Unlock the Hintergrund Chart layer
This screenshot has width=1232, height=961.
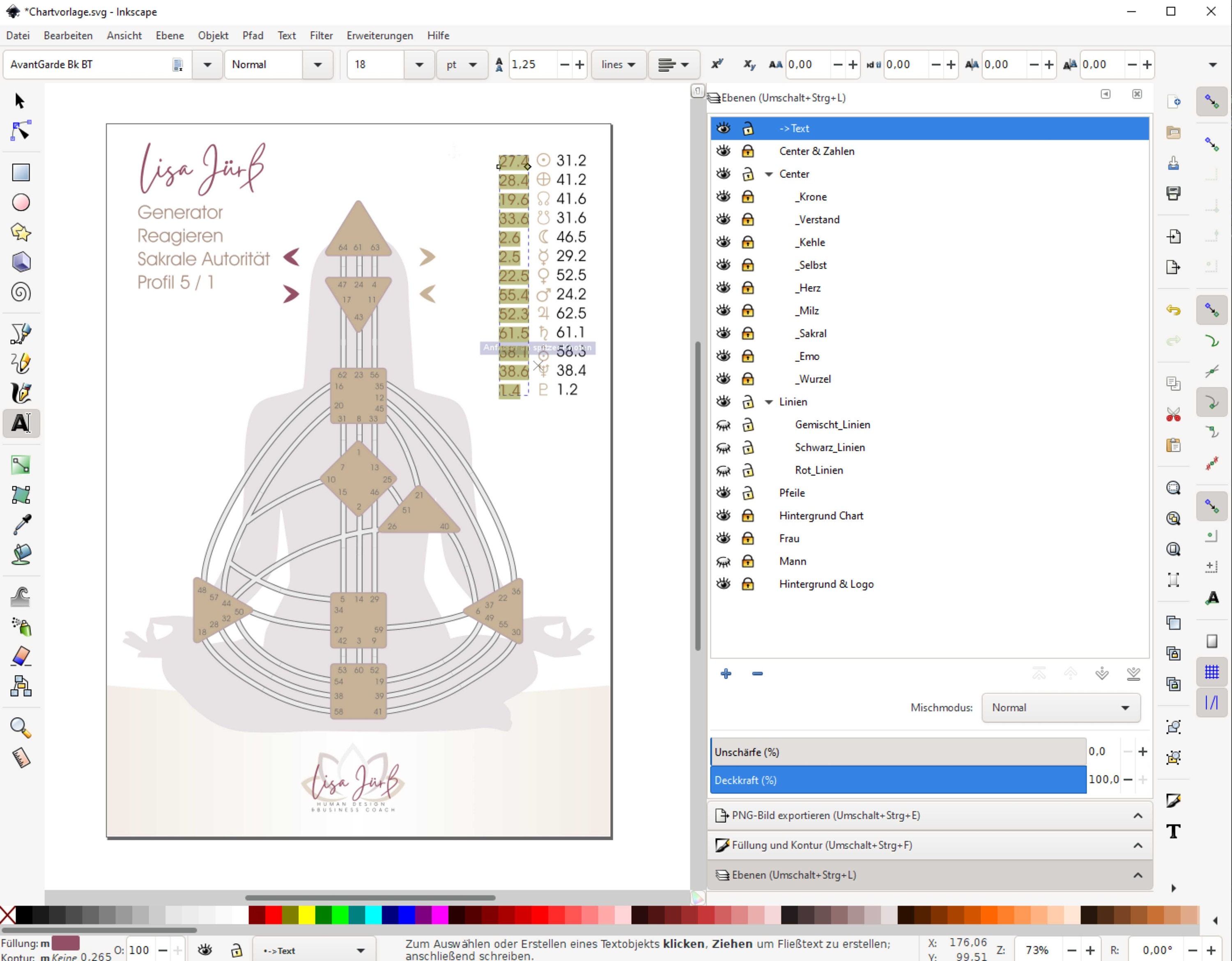pos(748,515)
